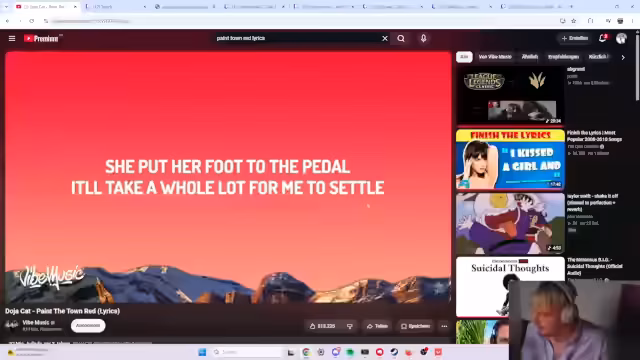The width and height of the screenshot is (640, 360).
Task: Open the three-dot more actions menu
Action: [x=444, y=326]
